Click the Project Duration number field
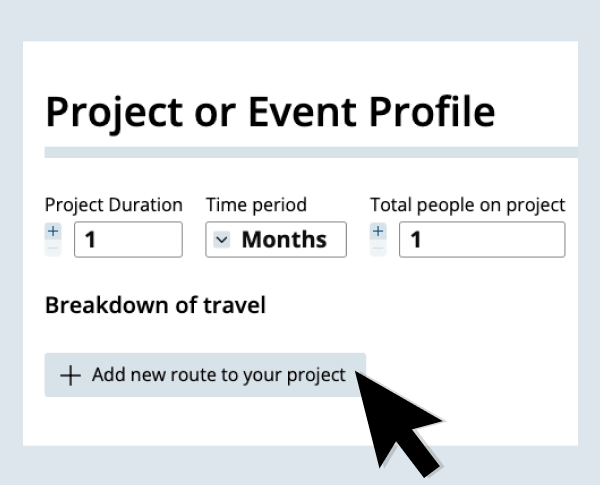The height and width of the screenshot is (485, 600). click(x=128, y=240)
